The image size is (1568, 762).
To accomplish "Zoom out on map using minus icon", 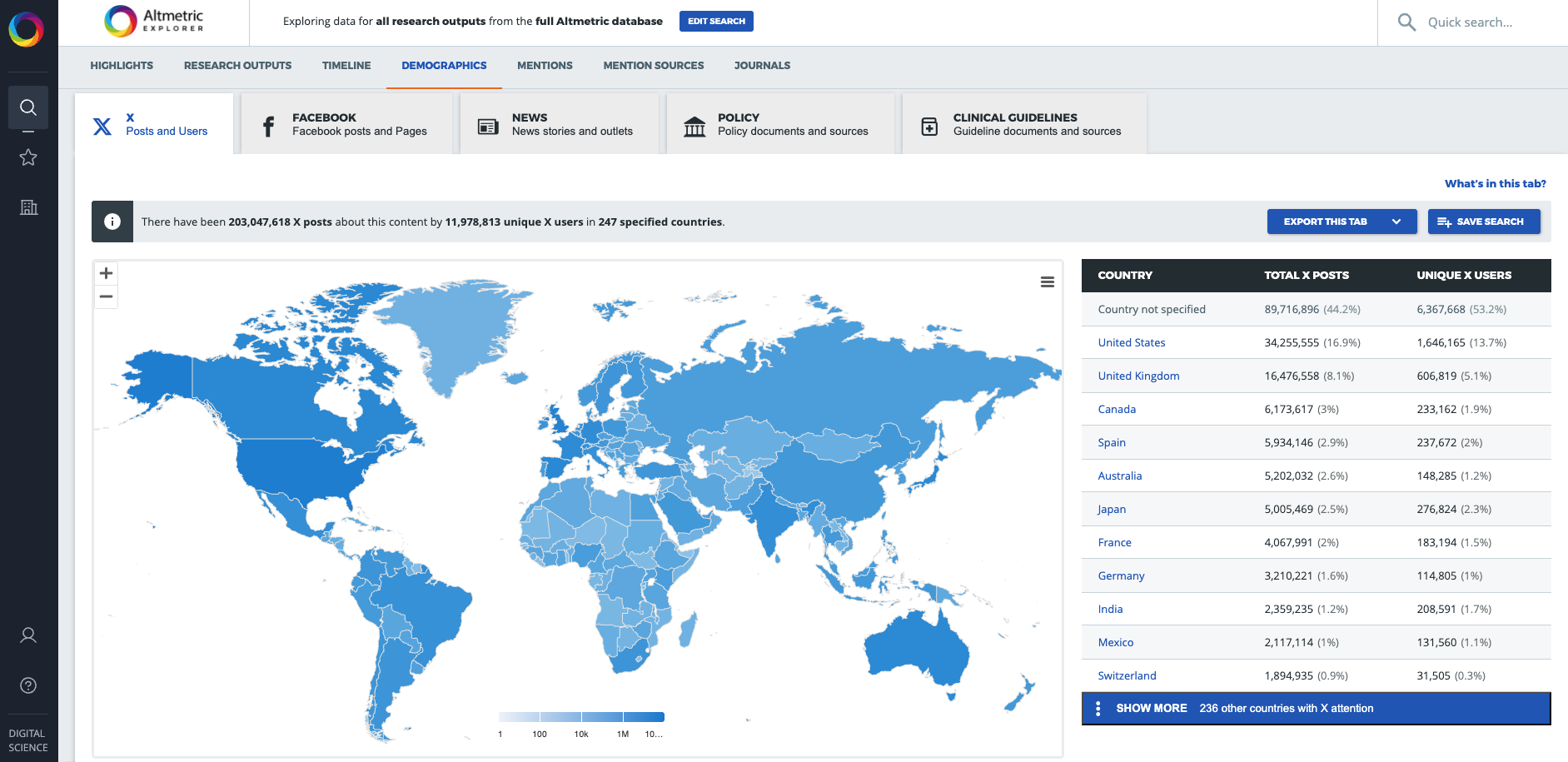I will pos(106,296).
